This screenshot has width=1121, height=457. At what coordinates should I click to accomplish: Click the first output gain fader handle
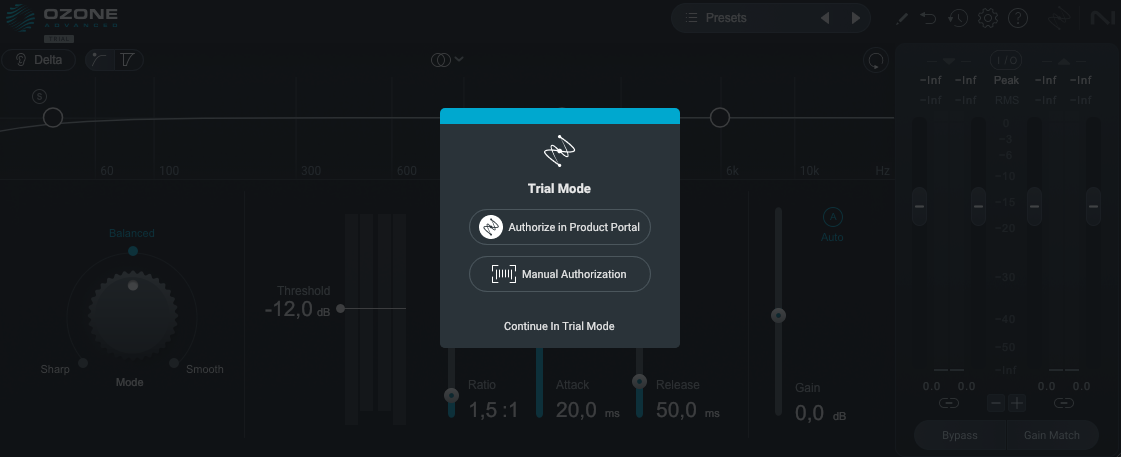1034,206
